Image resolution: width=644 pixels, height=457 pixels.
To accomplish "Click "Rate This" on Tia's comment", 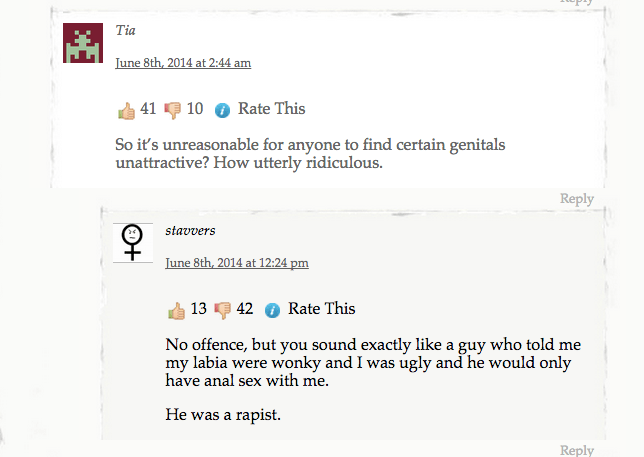I will point(271,109).
